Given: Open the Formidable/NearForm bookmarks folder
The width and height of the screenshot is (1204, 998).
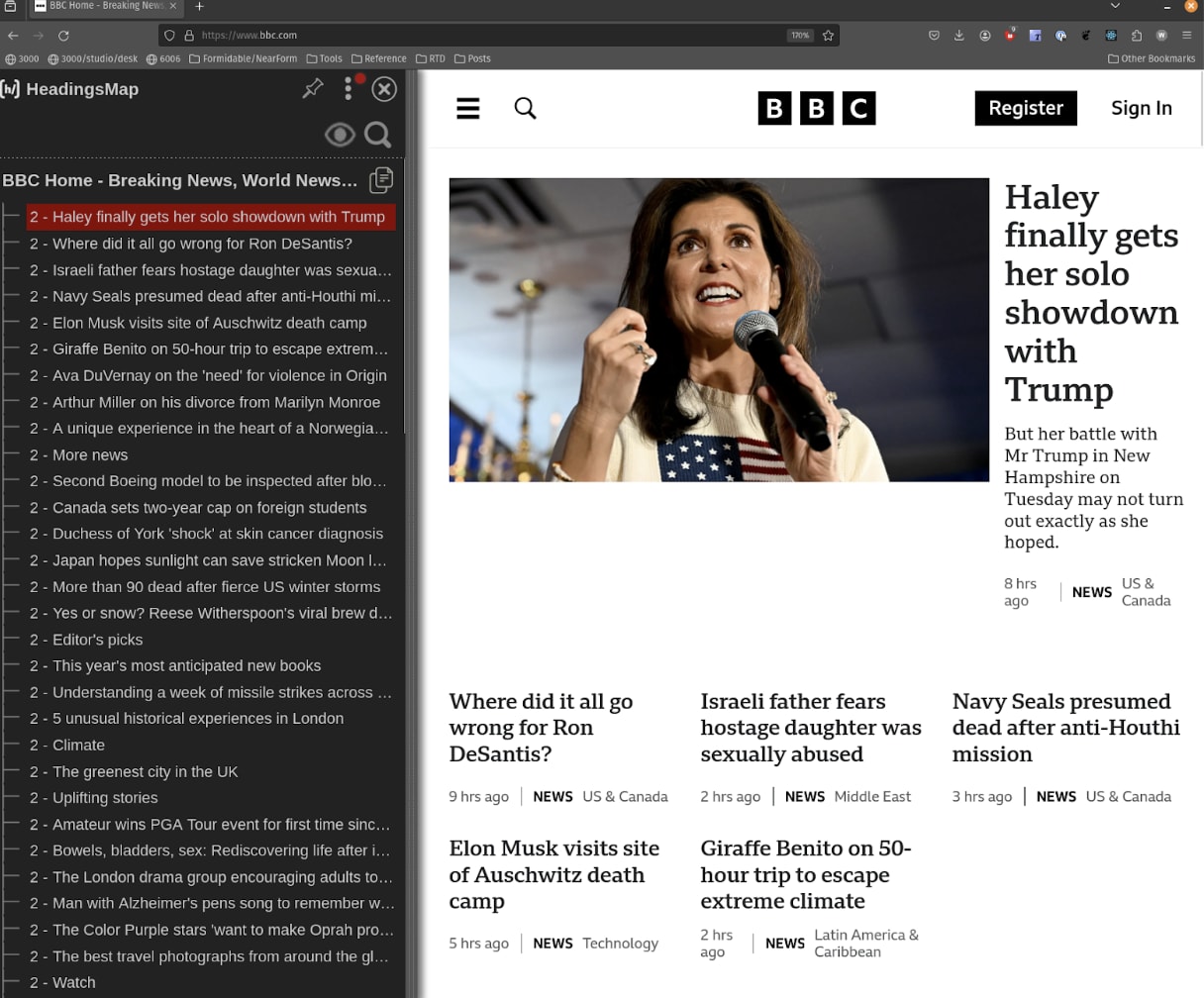Looking at the screenshot, I should pos(244,58).
